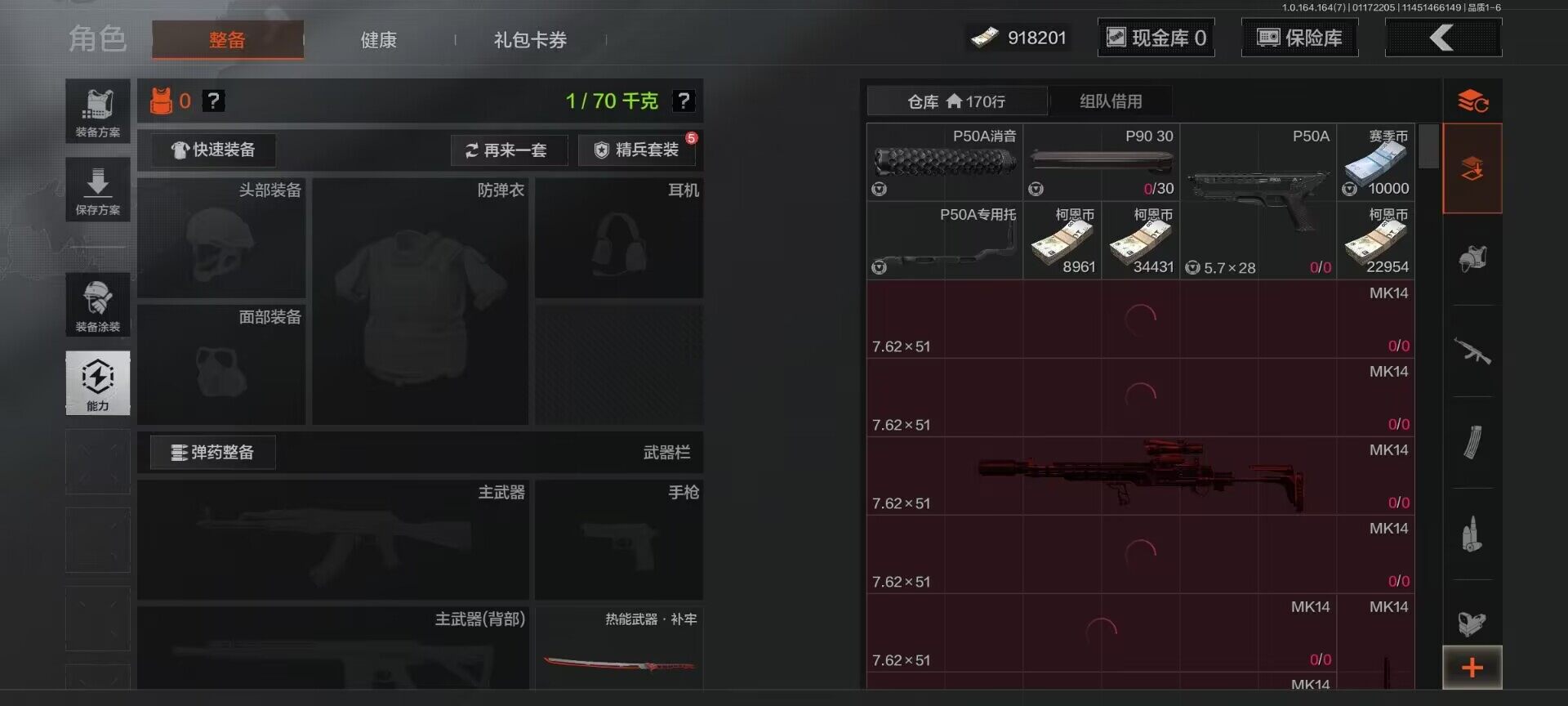The image size is (1568, 706).
Task: Select the 能力 ability icon
Action: point(98,383)
